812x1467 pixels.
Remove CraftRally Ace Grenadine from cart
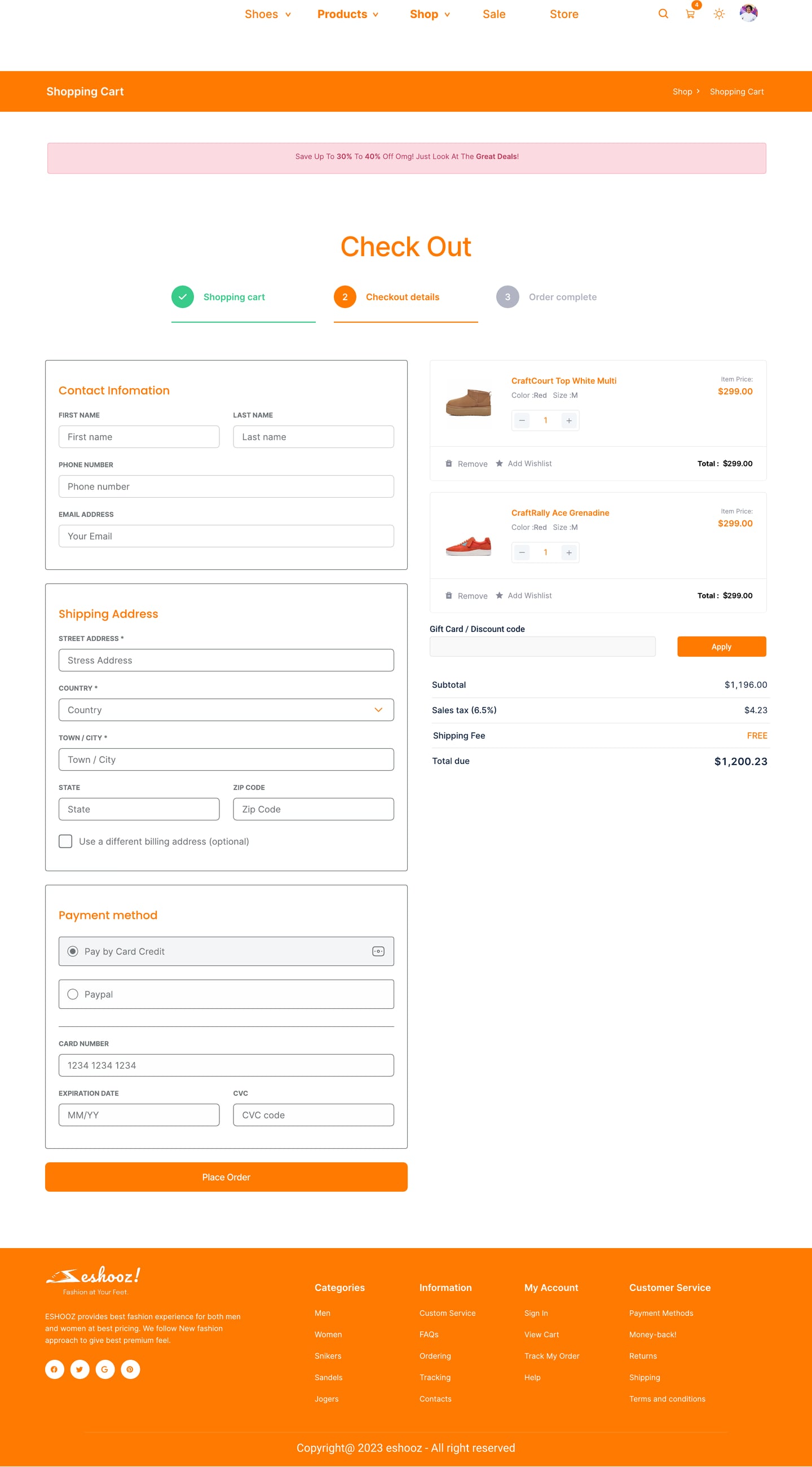466,596
